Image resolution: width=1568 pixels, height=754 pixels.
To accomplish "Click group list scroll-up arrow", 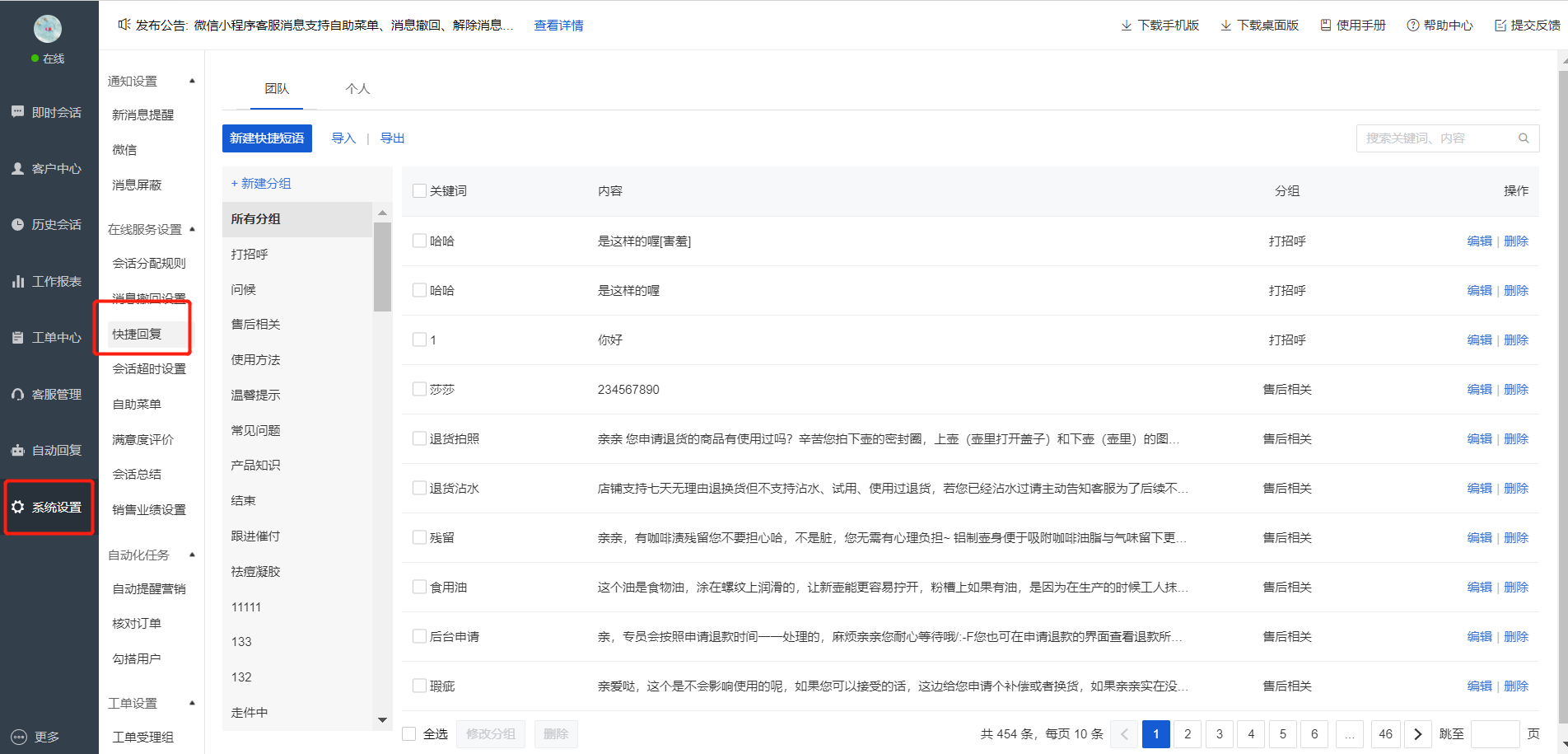I will (382, 213).
